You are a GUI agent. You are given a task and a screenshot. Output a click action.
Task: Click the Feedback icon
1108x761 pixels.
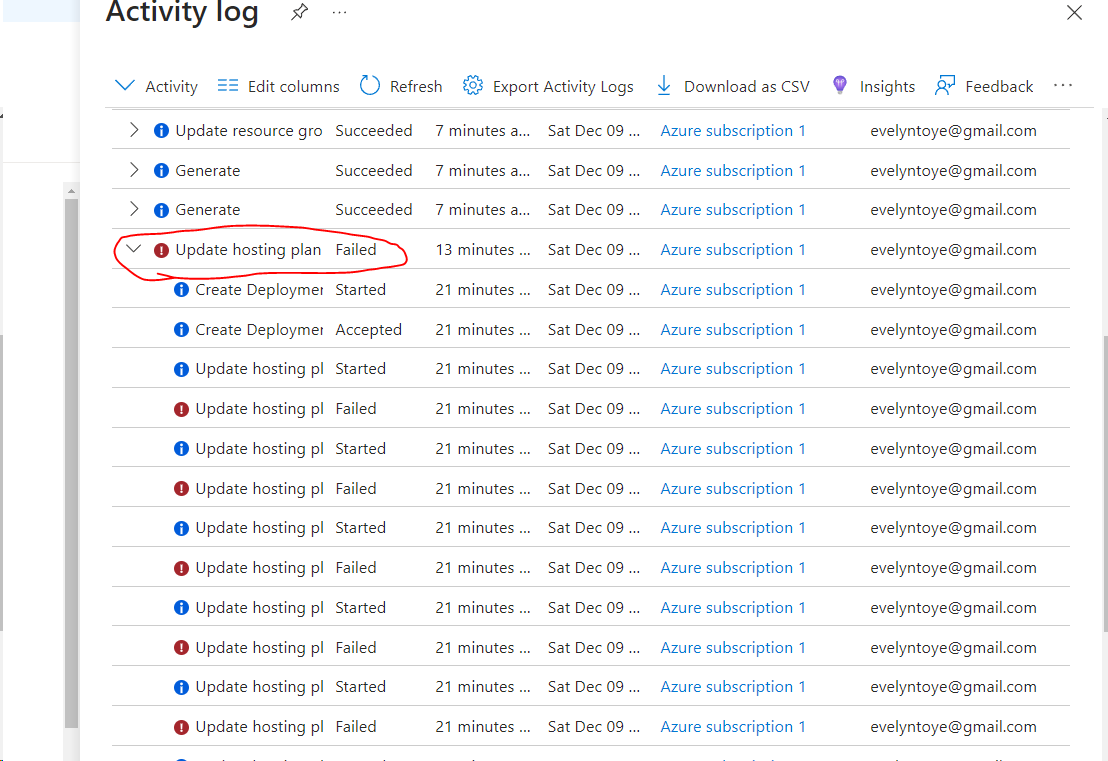(x=944, y=86)
